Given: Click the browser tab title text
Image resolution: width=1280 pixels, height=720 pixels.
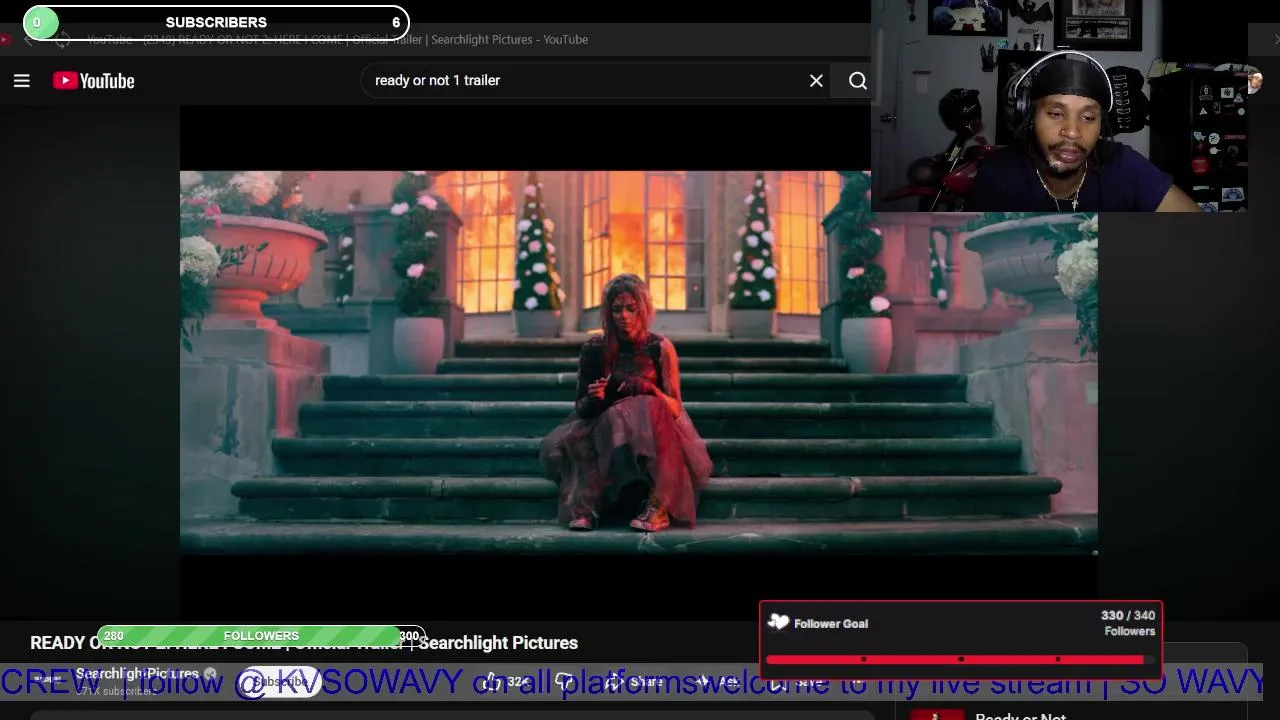Looking at the screenshot, I should 337,40.
